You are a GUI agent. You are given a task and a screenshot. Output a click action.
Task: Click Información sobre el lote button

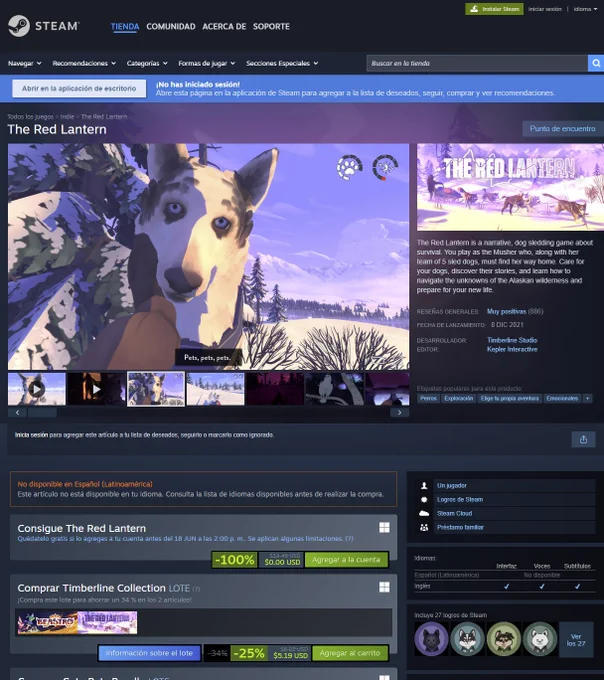(149, 653)
